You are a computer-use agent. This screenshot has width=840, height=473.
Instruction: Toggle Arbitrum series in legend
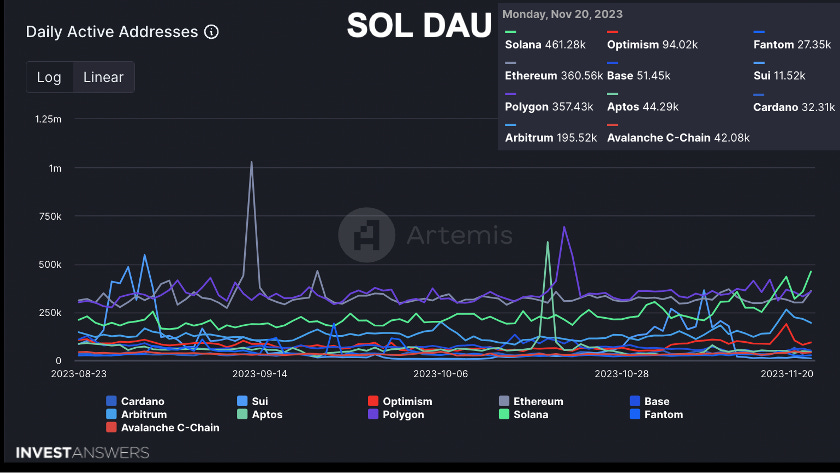coord(137,415)
